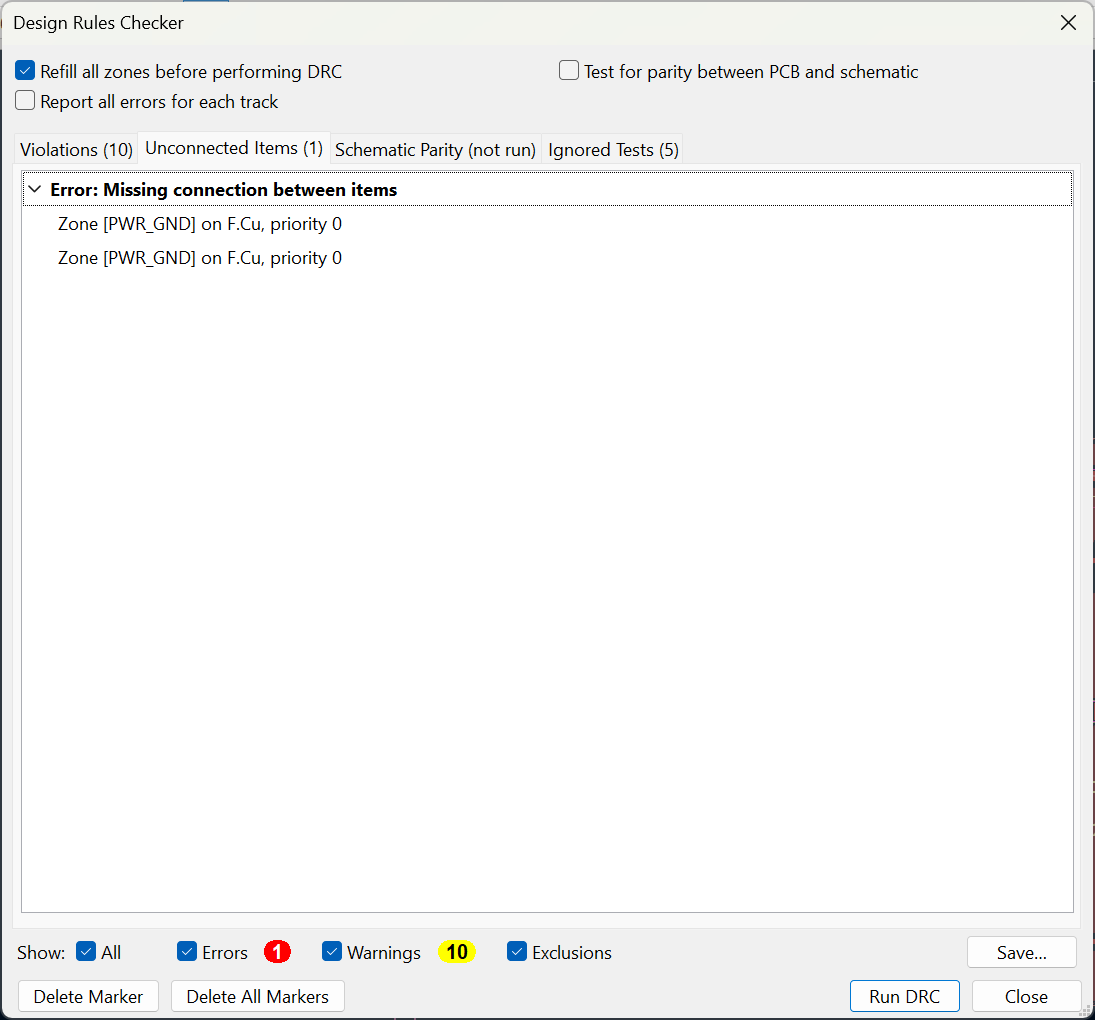Viewport: 1095px width, 1020px height.
Task: Click the Run DRC button
Action: click(x=904, y=996)
